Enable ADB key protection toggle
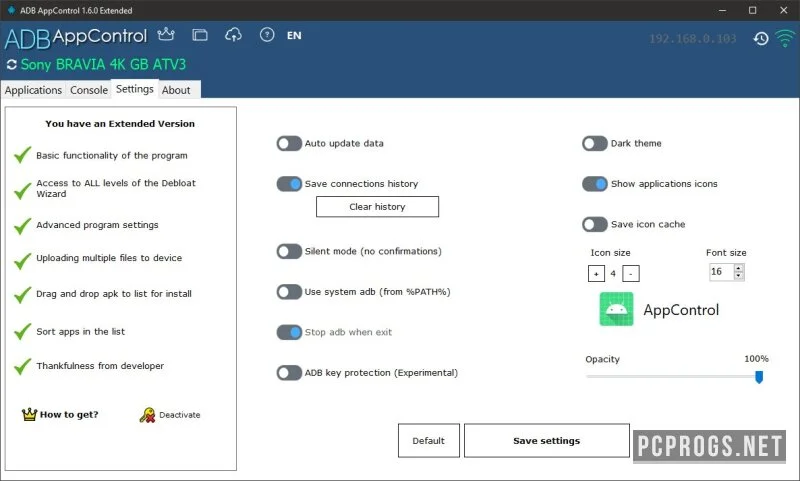The height and width of the screenshot is (481, 800). pos(289,373)
